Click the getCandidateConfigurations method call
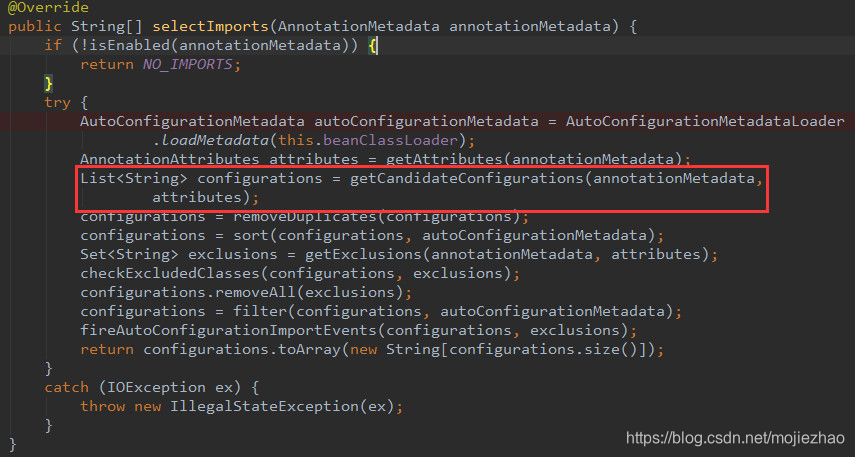This screenshot has height=457, width=855. pos(467,178)
